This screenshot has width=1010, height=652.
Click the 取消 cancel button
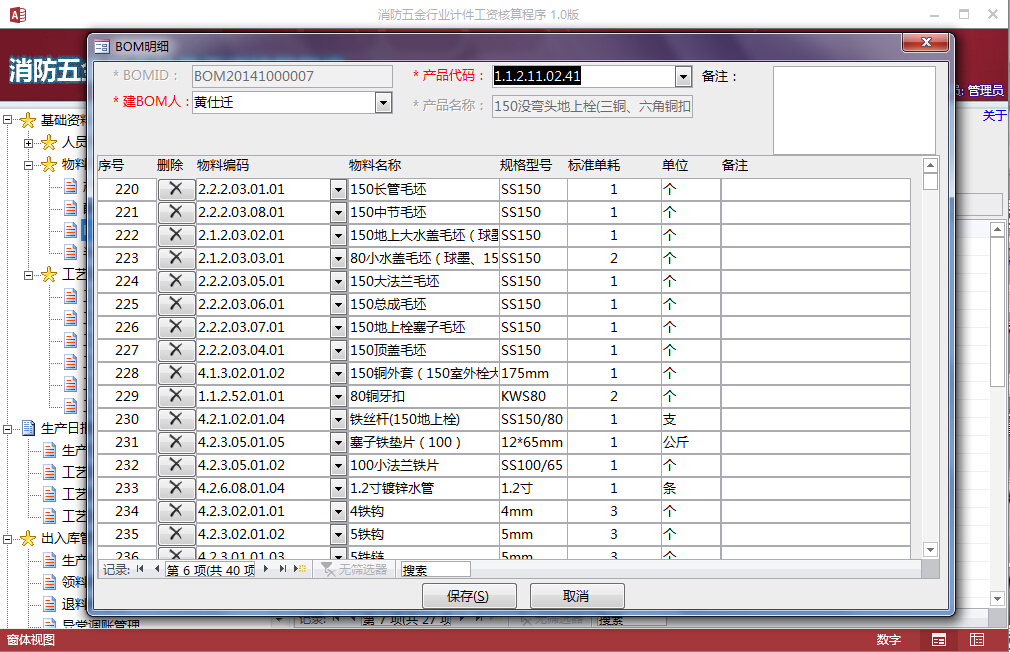coord(576,596)
